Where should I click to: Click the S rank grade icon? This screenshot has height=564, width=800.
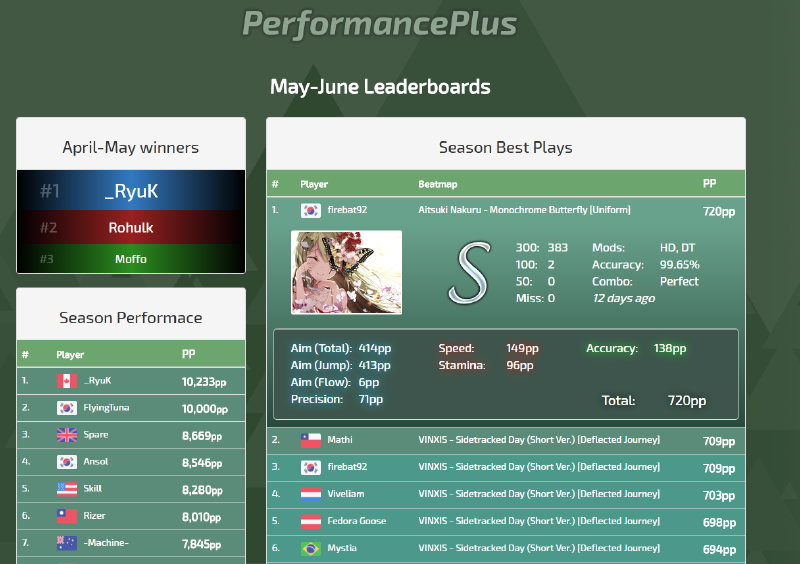pyautogui.click(x=469, y=273)
